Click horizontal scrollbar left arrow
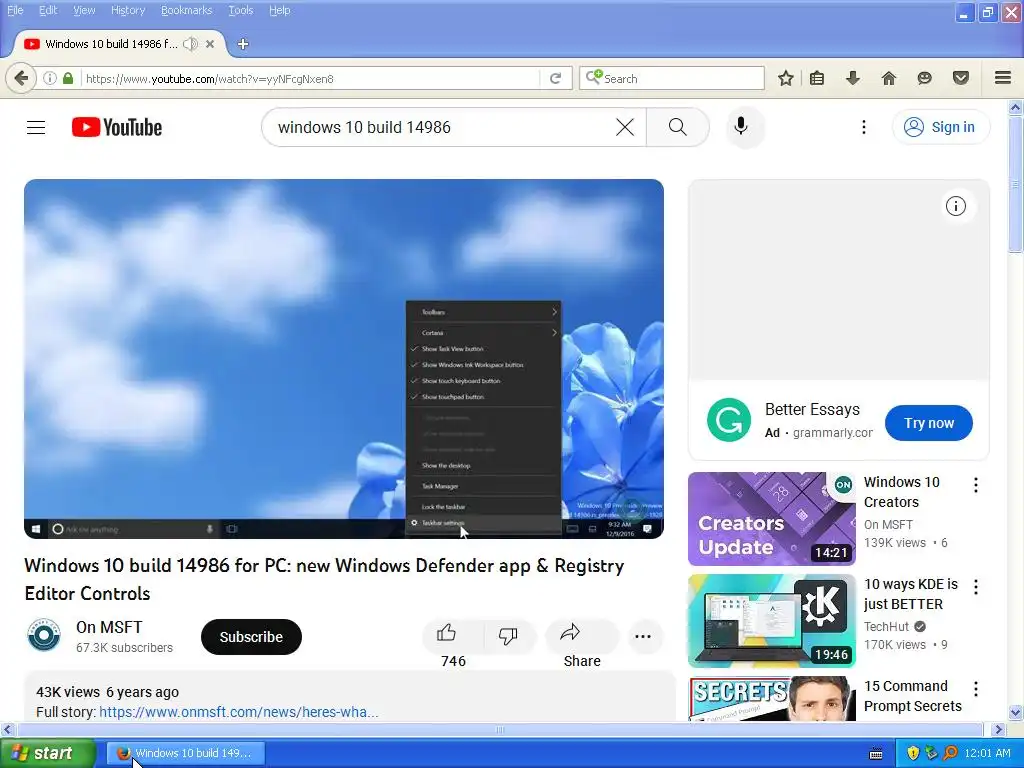1024x768 pixels. (x=8, y=729)
